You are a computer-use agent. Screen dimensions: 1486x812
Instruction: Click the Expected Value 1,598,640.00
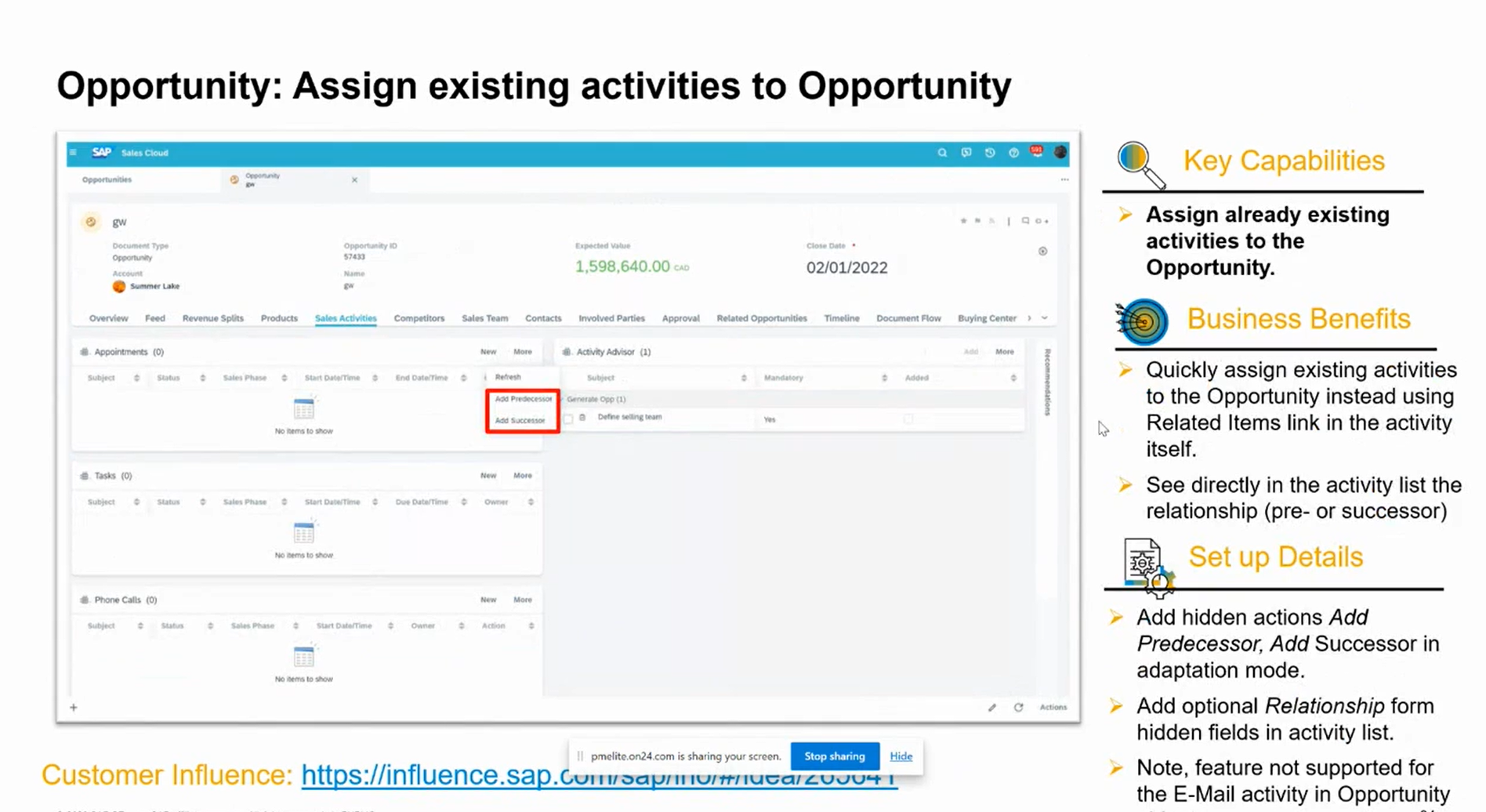tap(622, 266)
